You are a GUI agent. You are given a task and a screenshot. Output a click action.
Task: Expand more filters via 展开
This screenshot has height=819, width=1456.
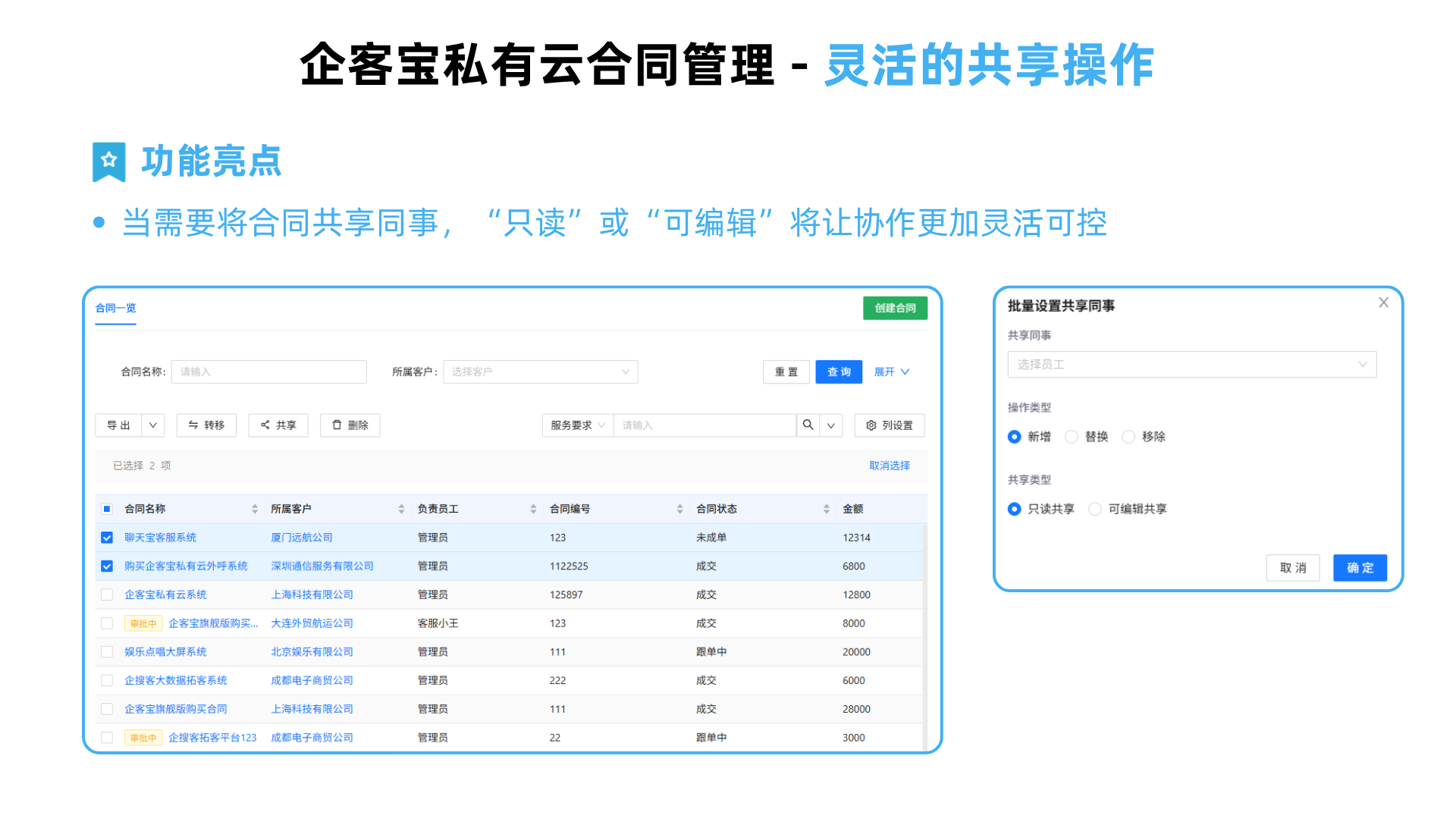pyautogui.click(x=891, y=372)
